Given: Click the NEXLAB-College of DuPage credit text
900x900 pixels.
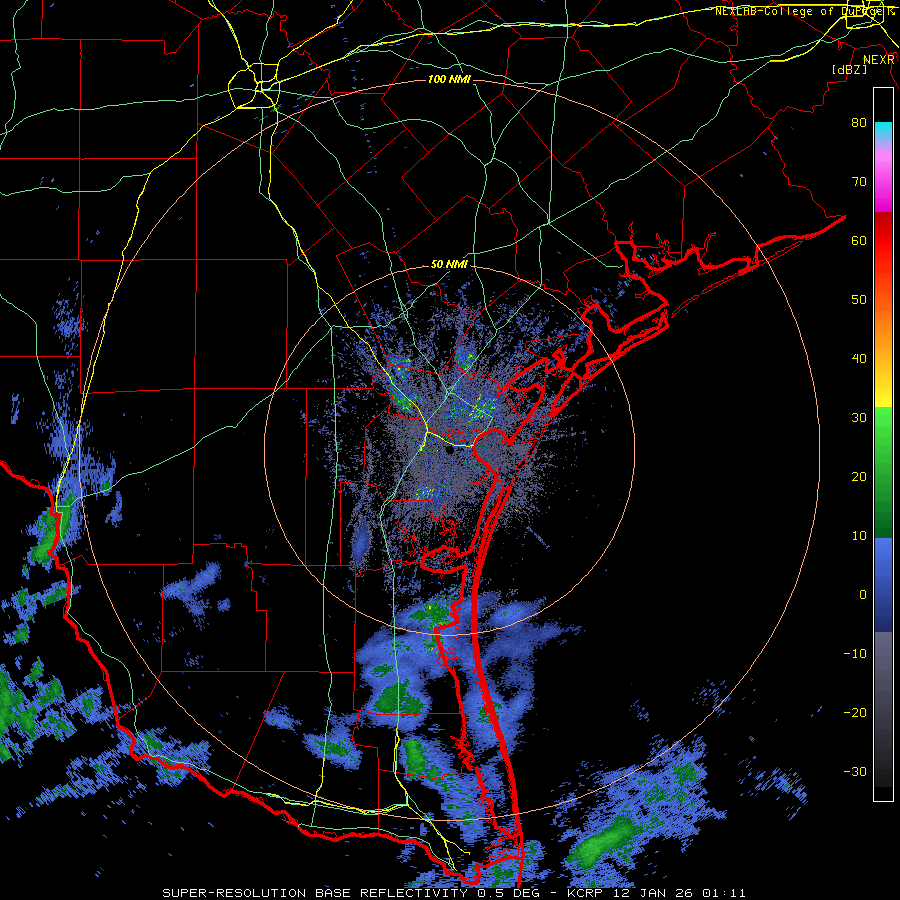Looking at the screenshot, I should pos(805,11).
